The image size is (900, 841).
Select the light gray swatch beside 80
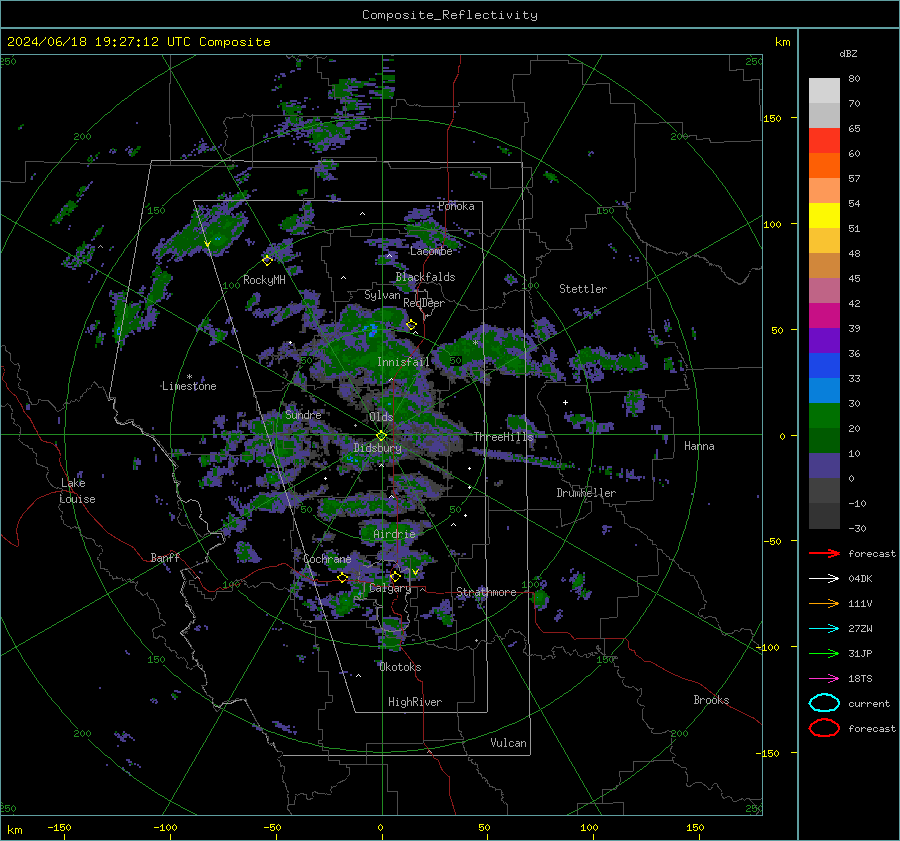(824, 91)
